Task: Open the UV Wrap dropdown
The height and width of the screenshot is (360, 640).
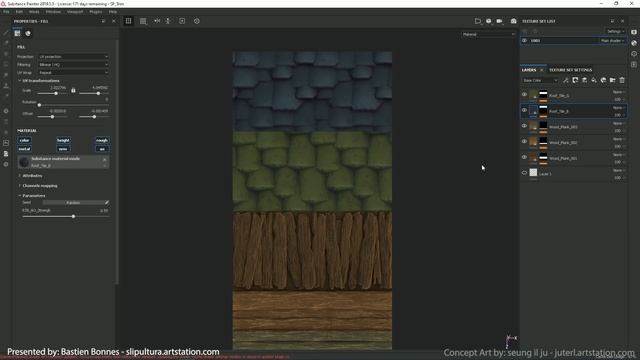Action: coord(73,73)
